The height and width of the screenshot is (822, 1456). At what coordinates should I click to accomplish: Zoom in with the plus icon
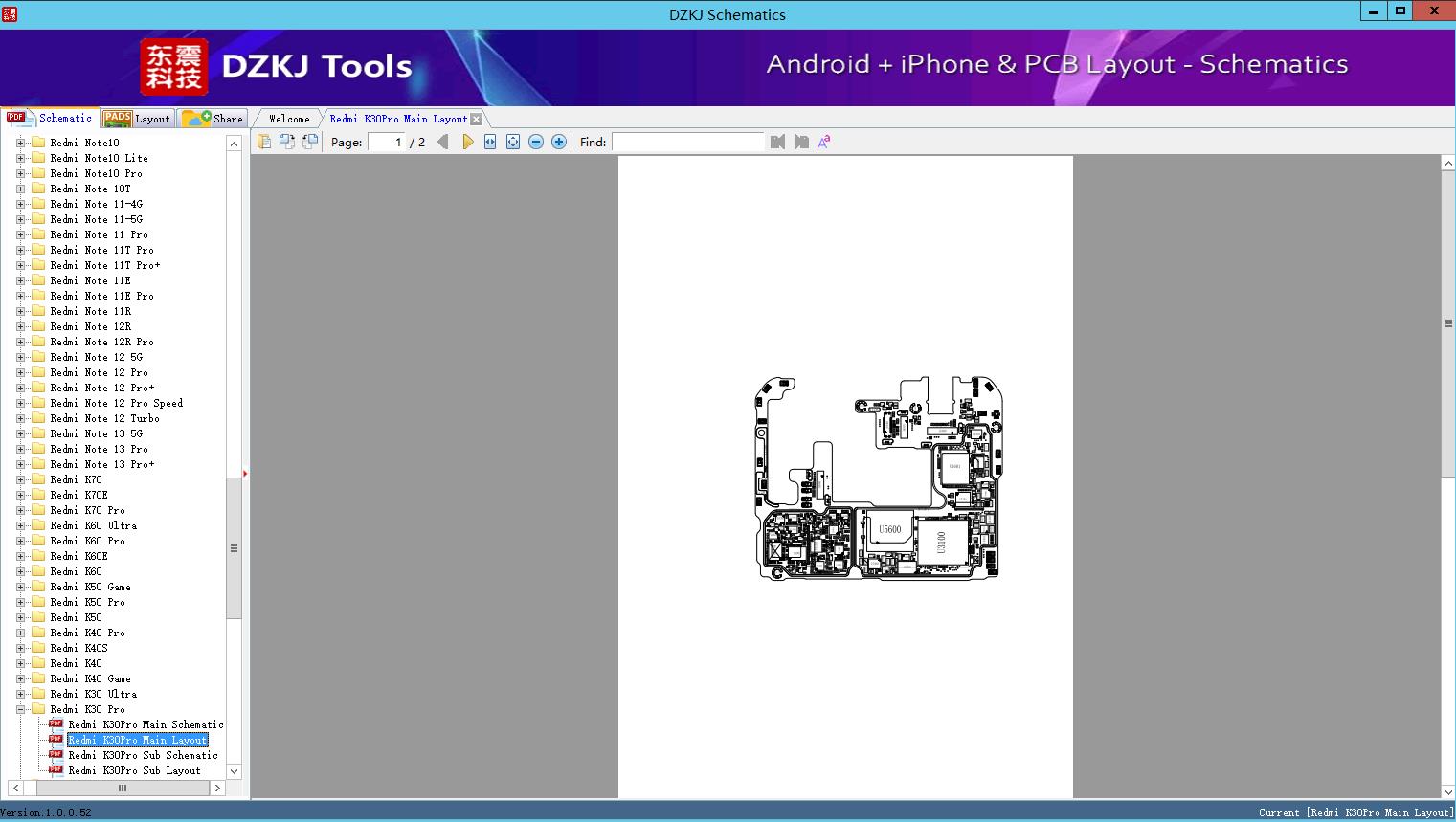[x=559, y=142]
